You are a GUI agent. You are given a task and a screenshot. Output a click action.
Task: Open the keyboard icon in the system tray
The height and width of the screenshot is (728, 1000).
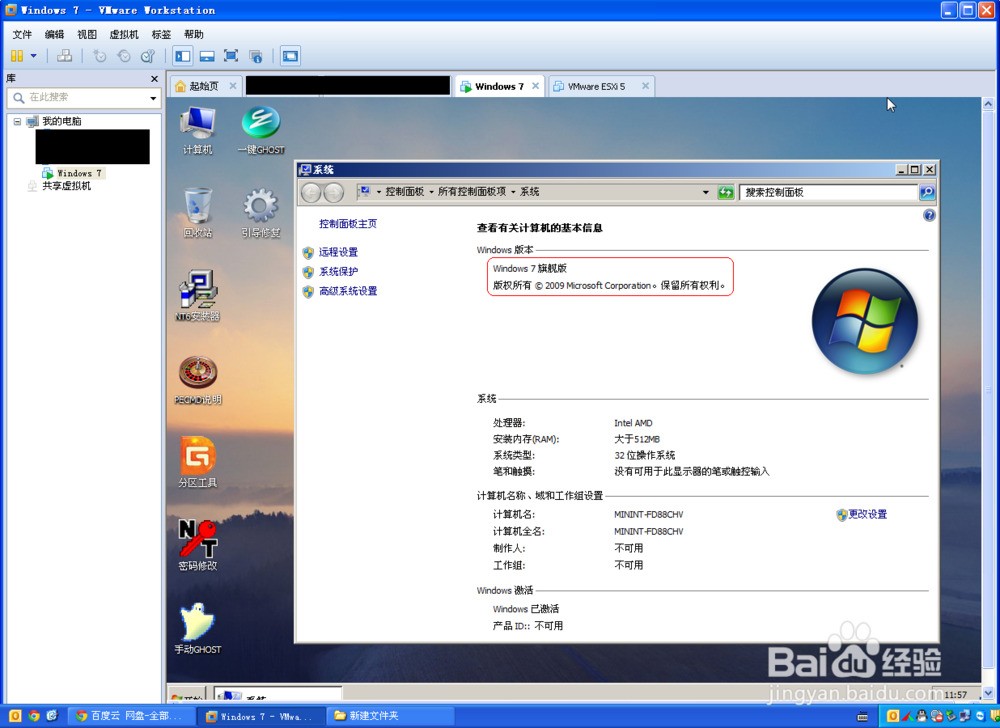pyautogui.click(x=862, y=717)
